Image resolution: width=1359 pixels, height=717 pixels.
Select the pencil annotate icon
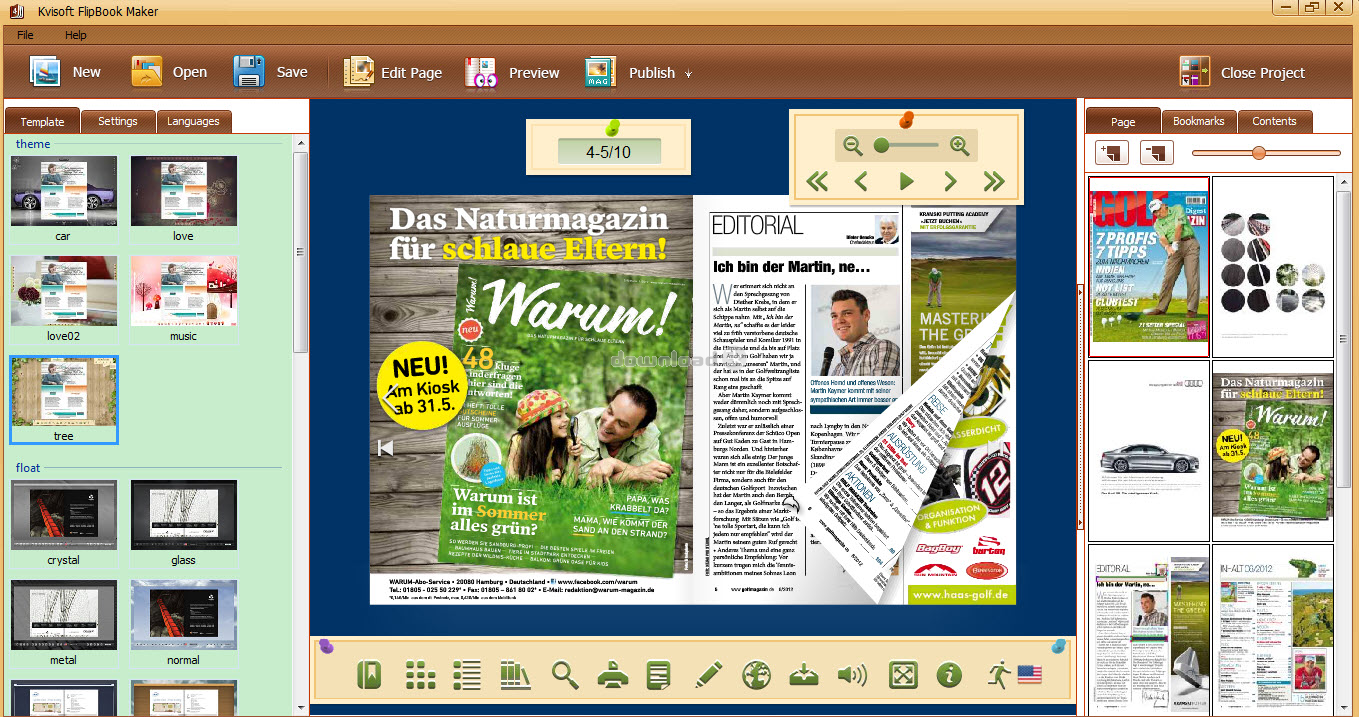[708, 675]
